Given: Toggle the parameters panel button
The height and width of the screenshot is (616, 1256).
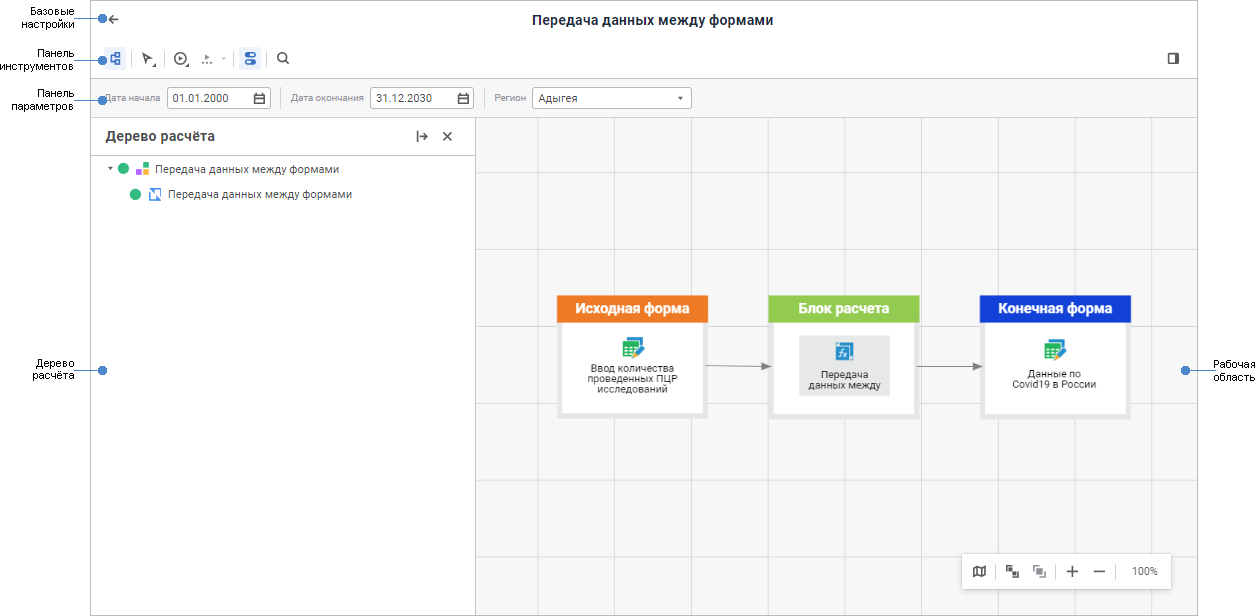Looking at the screenshot, I should (x=250, y=59).
